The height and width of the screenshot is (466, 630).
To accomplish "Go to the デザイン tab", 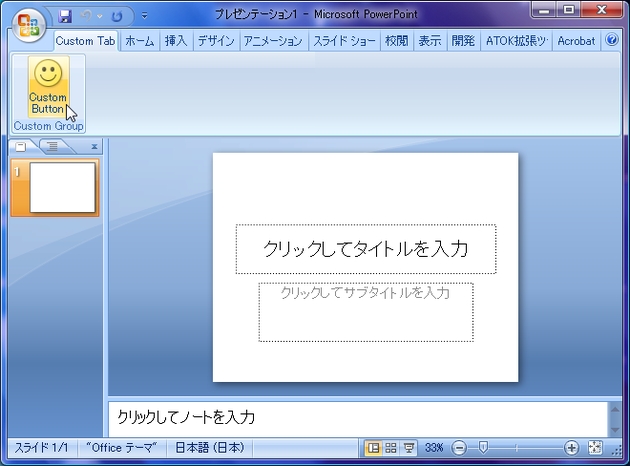I will tap(216, 41).
